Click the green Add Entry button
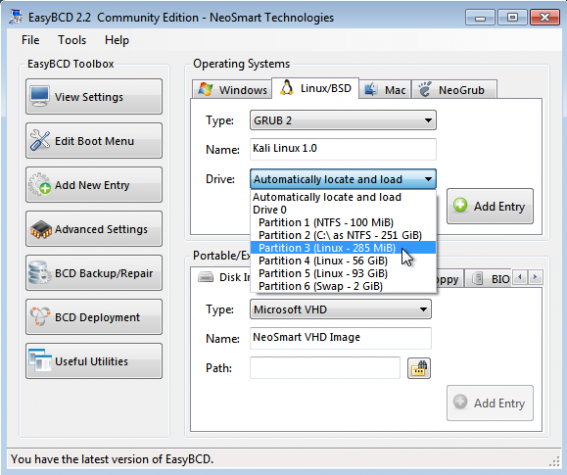 [490, 206]
